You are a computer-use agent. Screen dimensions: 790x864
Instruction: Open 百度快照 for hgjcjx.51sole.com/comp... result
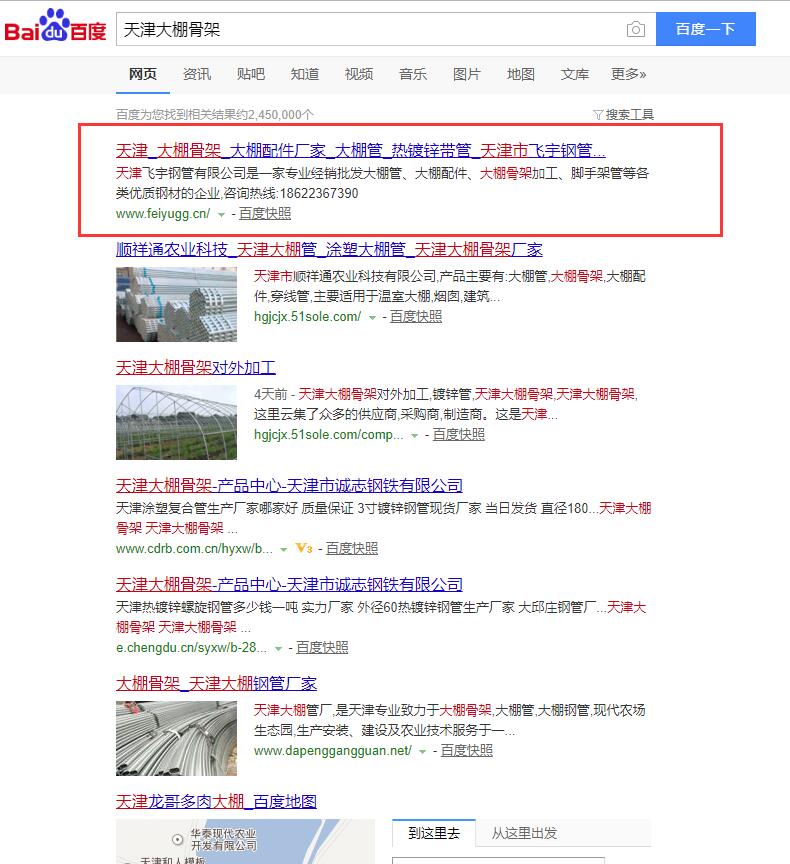click(x=458, y=434)
